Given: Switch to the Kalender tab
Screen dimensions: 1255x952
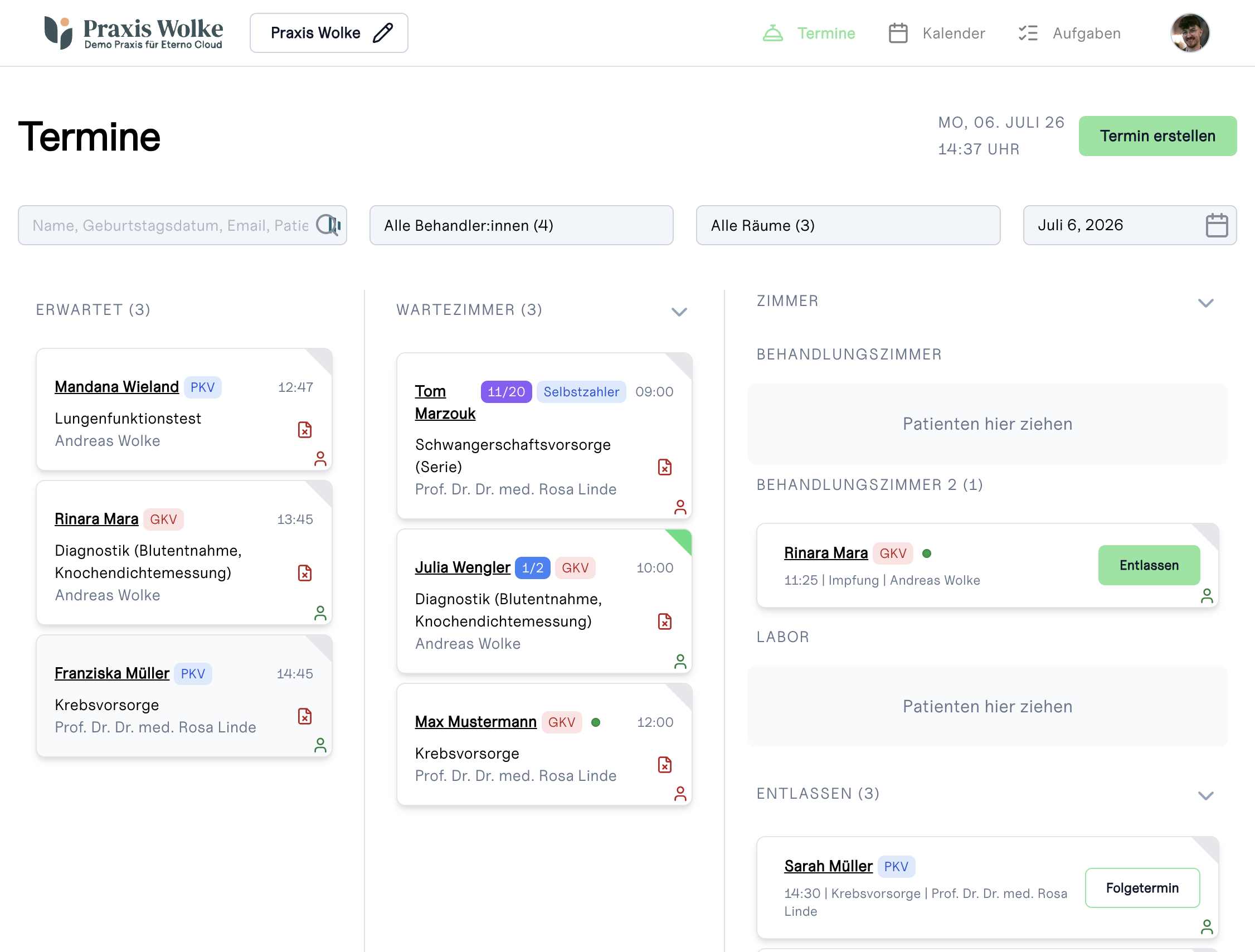Looking at the screenshot, I should [937, 33].
